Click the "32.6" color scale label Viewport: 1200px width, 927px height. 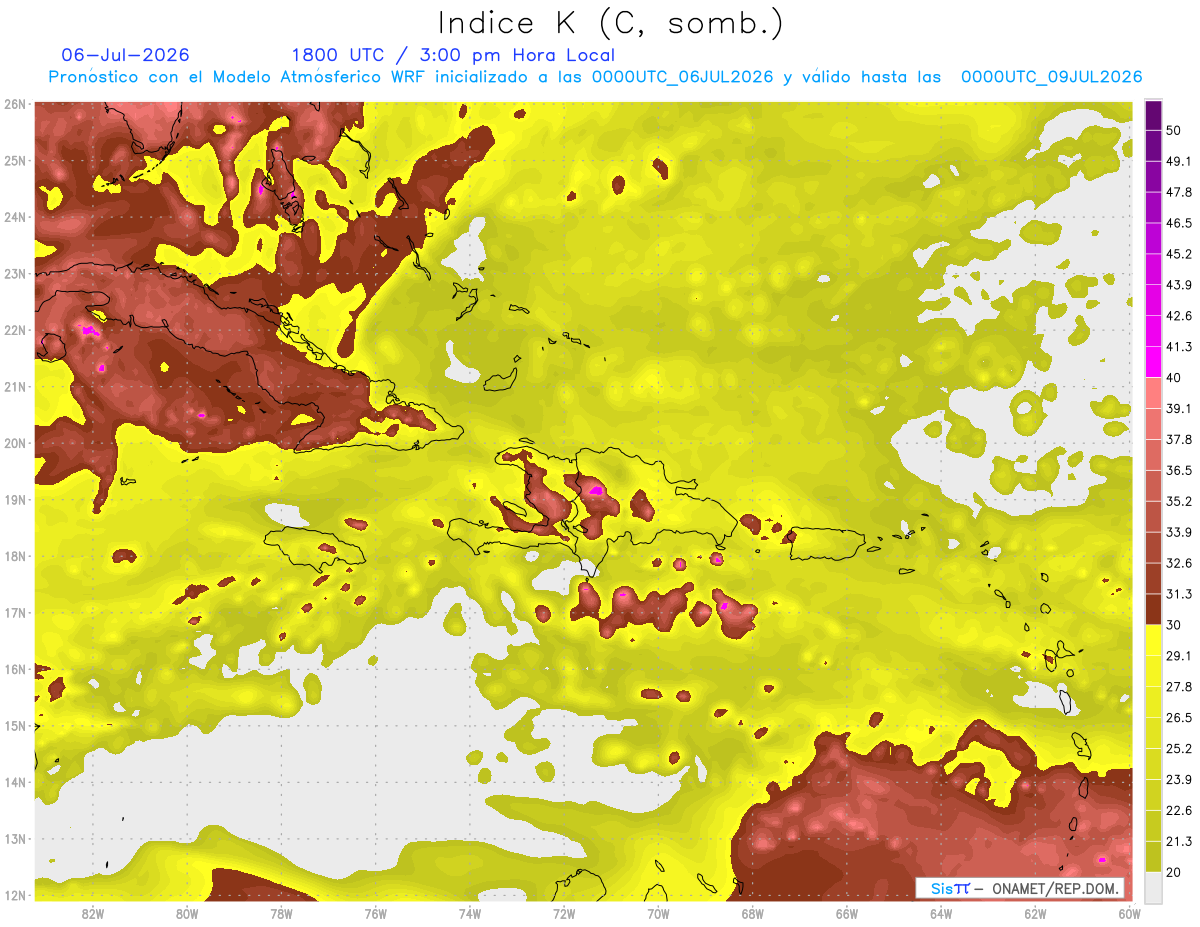pos(1179,563)
